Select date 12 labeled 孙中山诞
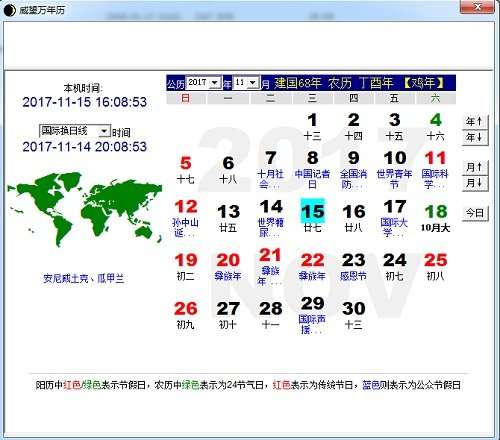Viewport: 500px width, 440px height. [186, 218]
